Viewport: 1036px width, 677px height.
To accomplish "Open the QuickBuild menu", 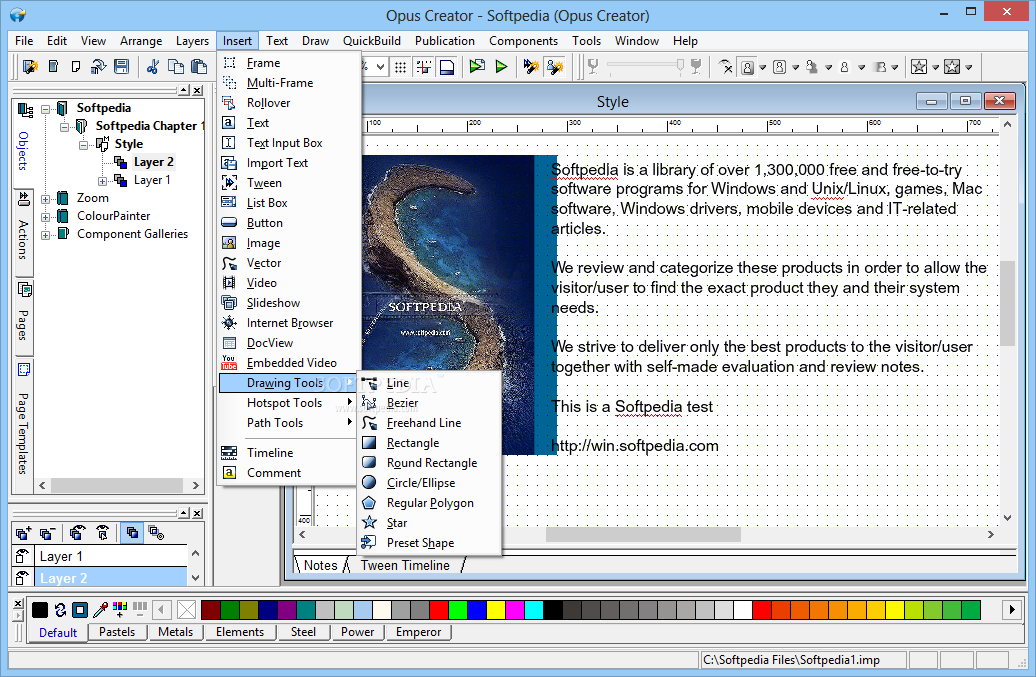I will (371, 41).
